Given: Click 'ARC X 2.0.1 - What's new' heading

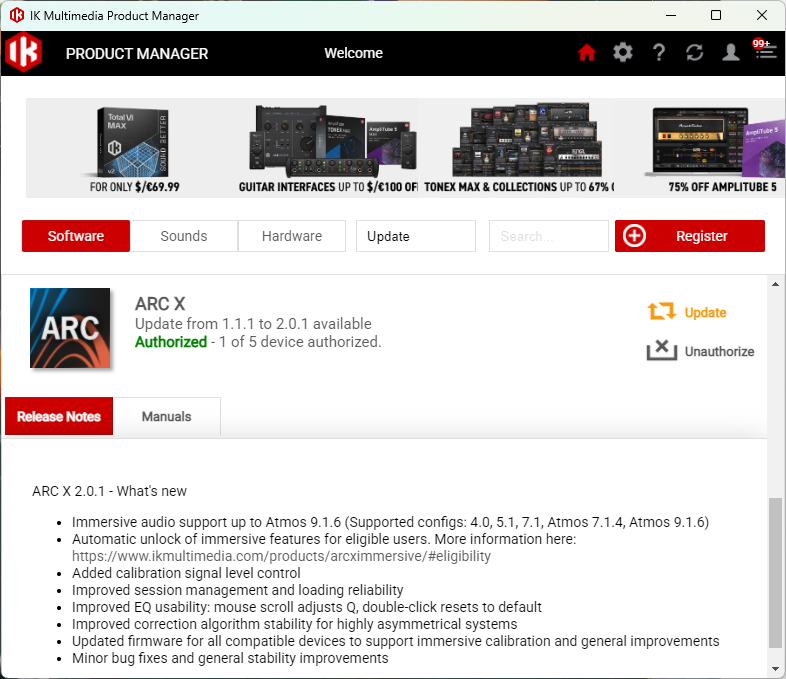Looking at the screenshot, I should click(109, 491).
